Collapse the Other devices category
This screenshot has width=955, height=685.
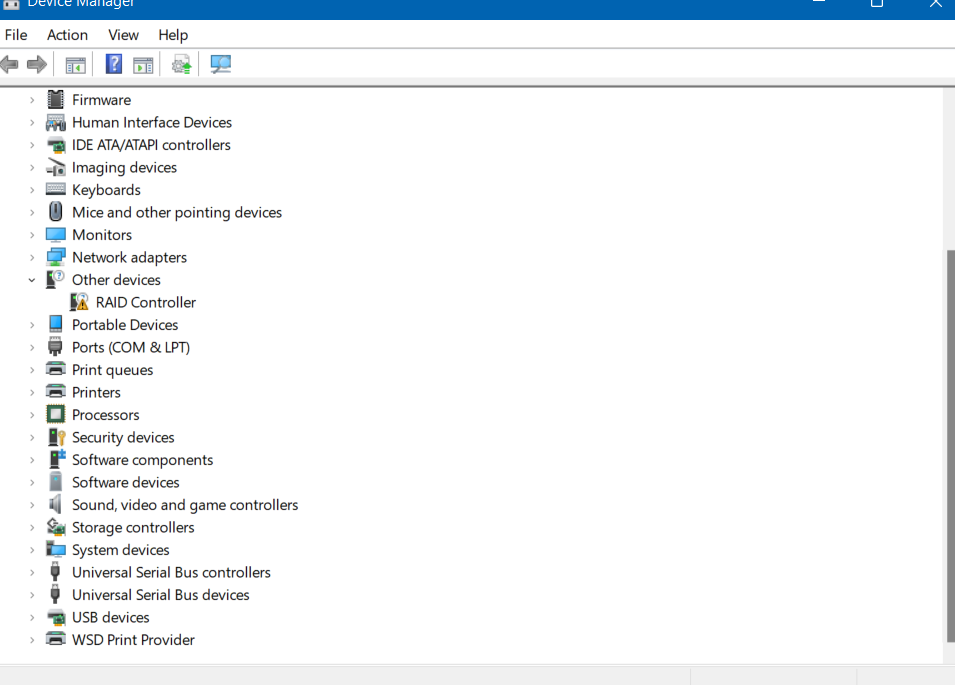[31, 279]
